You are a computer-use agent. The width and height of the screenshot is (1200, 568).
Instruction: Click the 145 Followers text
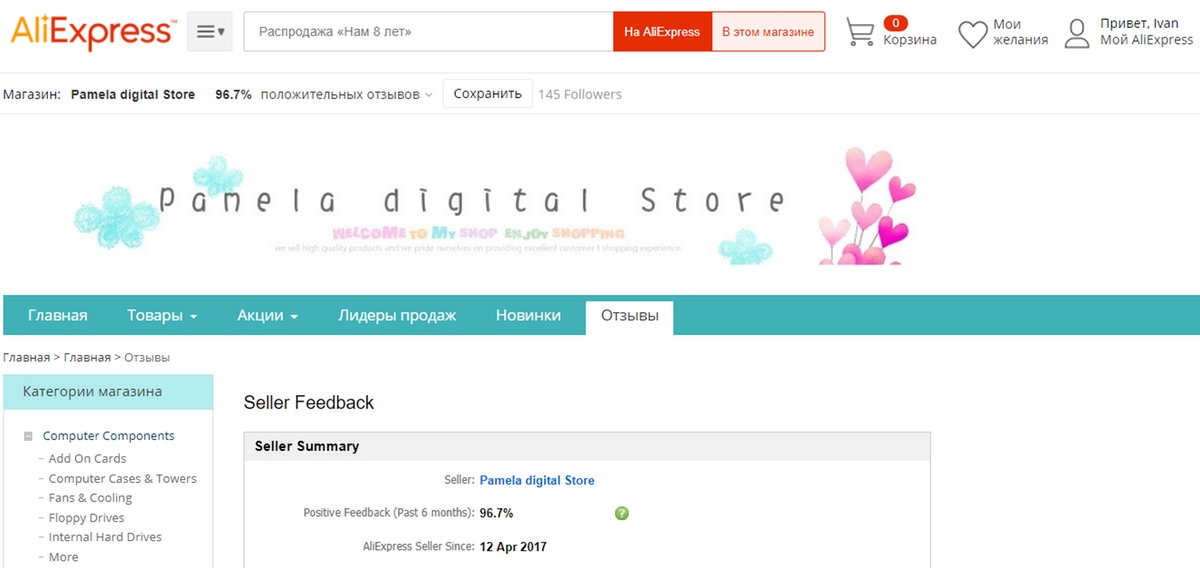(x=580, y=94)
